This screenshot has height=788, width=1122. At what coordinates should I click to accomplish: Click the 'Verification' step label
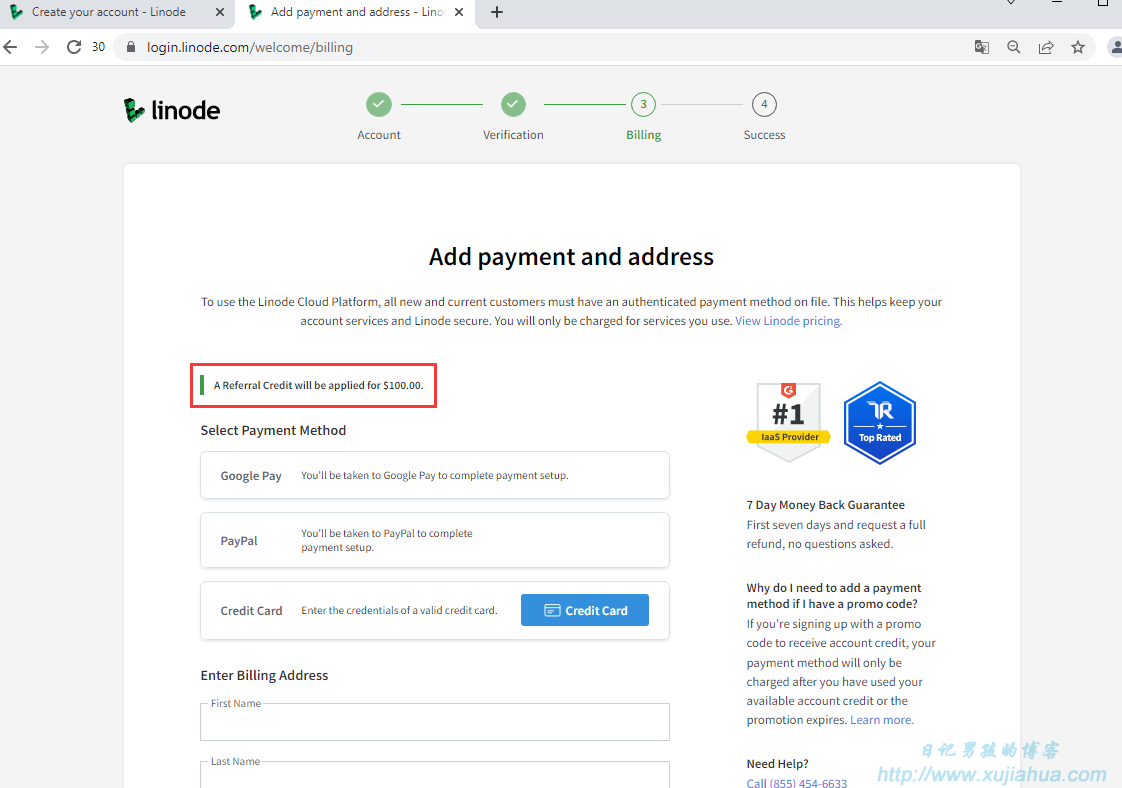(x=513, y=135)
